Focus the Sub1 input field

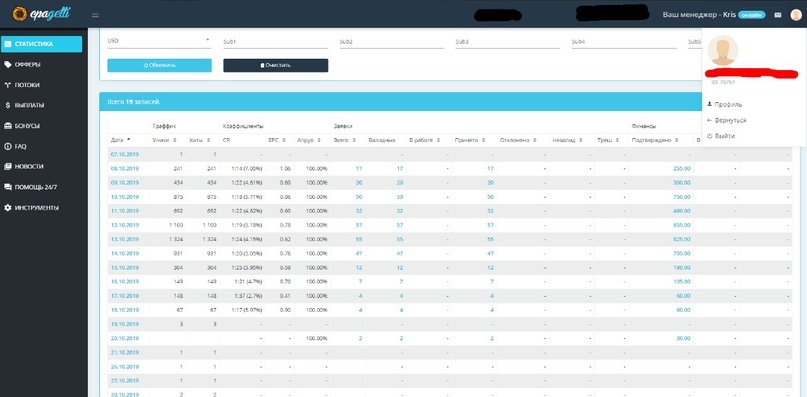coord(275,41)
